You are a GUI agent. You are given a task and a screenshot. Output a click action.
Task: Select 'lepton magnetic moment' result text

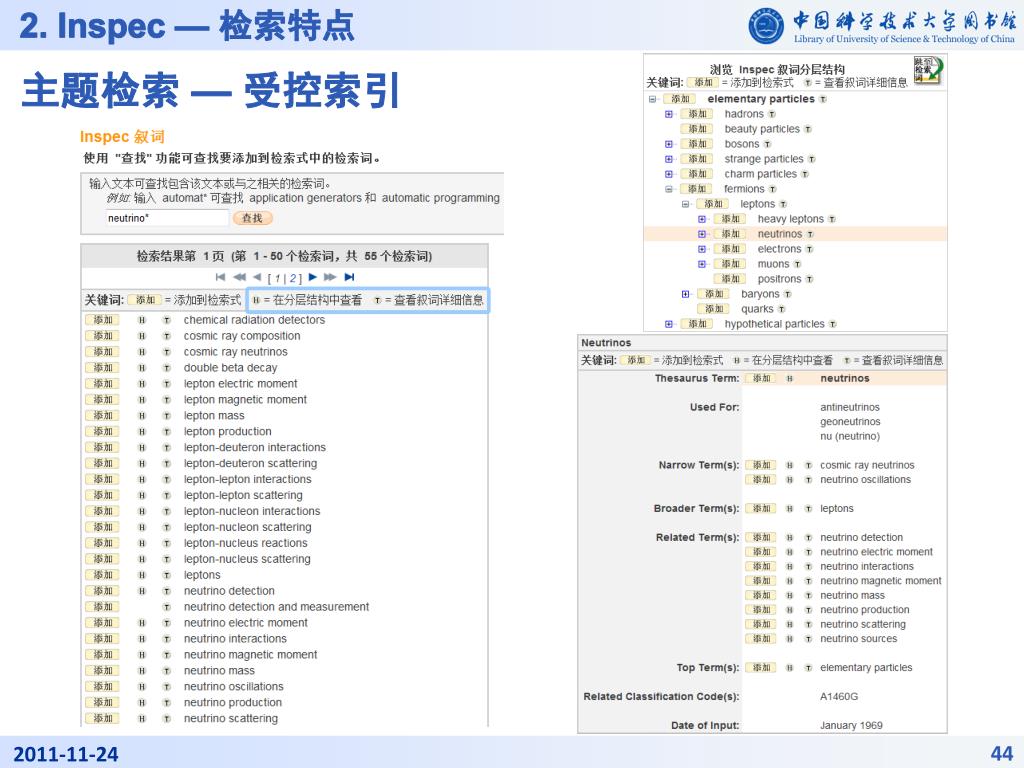(245, 400)
